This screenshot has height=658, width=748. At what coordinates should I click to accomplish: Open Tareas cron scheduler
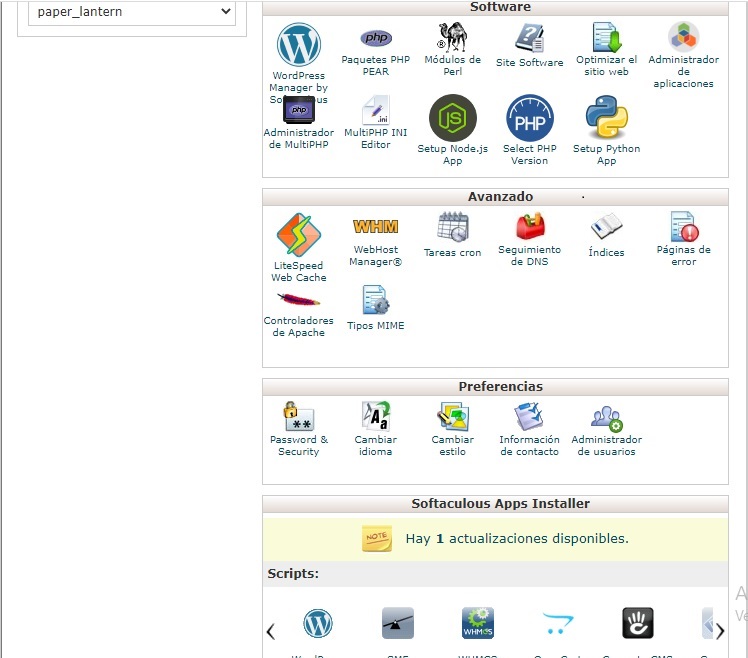[x=452, y=228]
